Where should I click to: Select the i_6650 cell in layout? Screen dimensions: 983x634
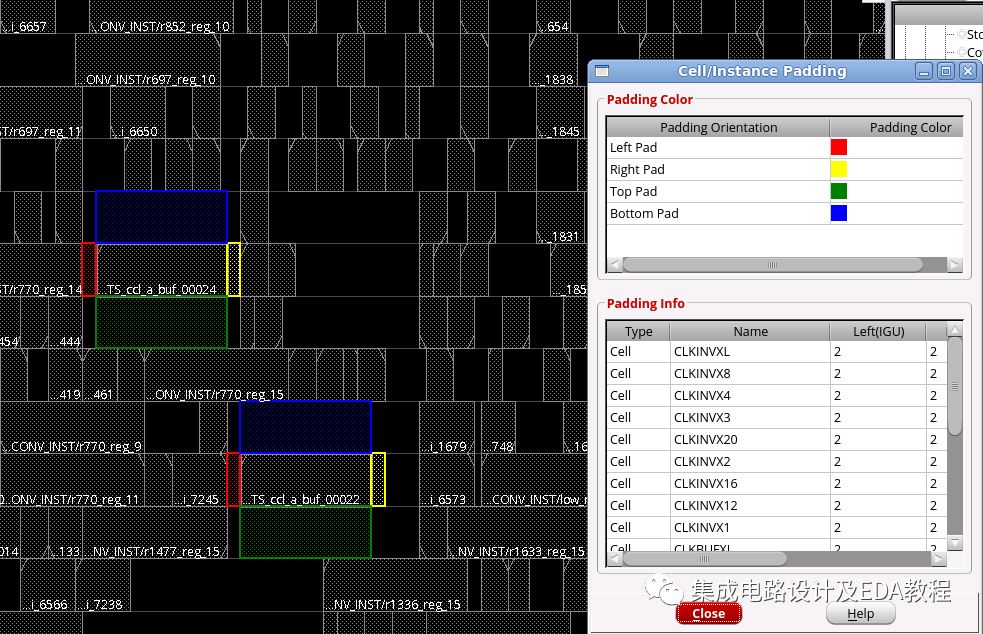(x=138, y=112)
